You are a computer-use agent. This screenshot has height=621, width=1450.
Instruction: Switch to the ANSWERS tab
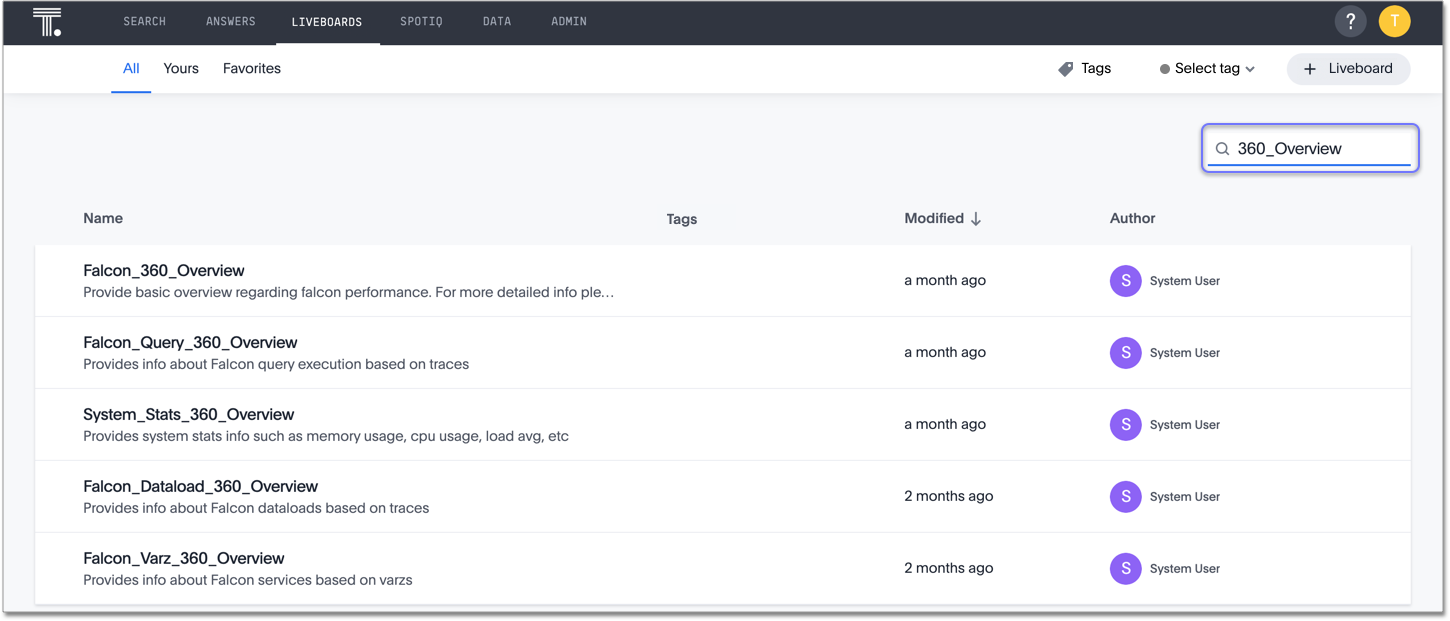pyautogui.click(x=231, y=20)
